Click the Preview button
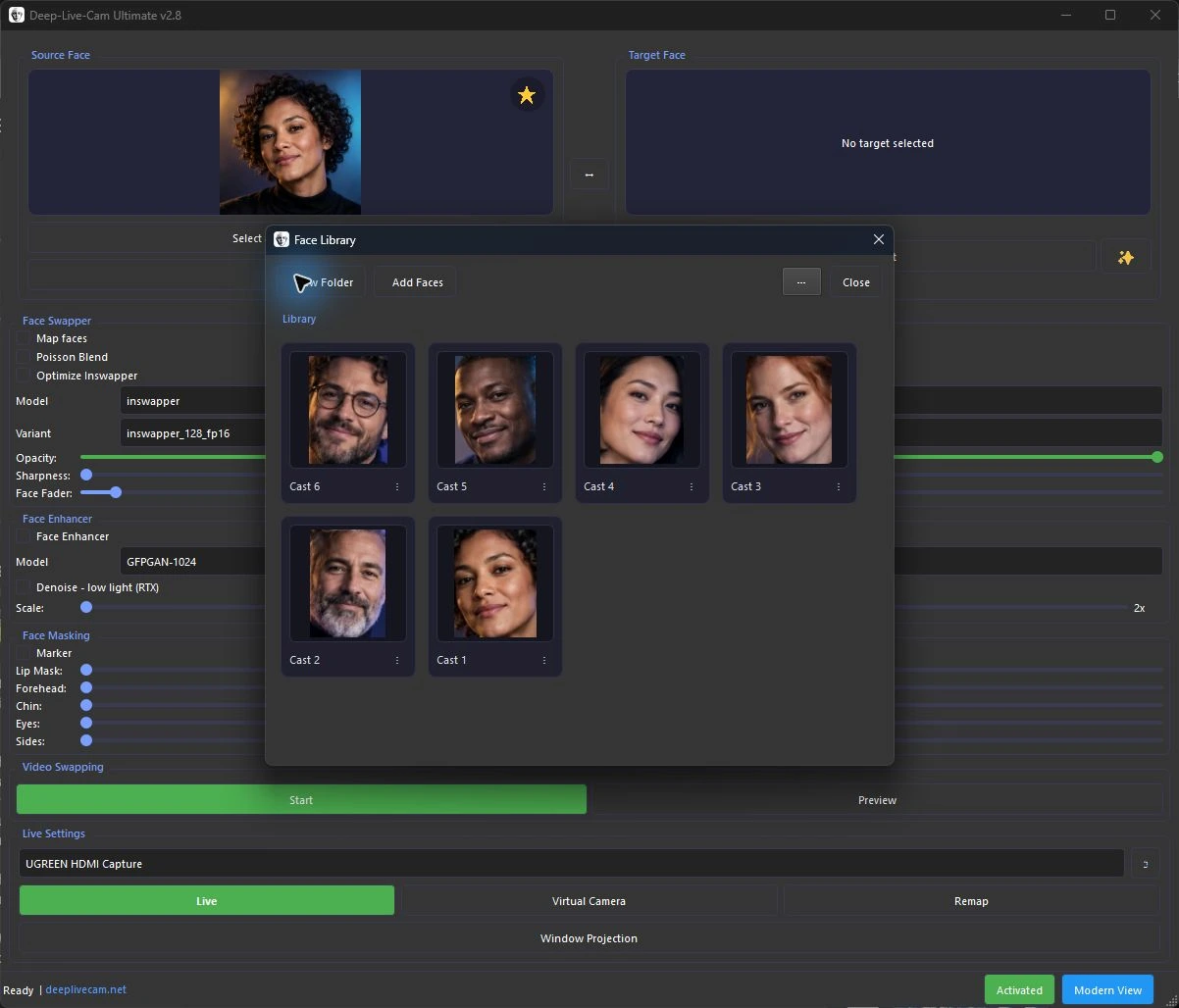1179x1008 pixels. point(877,800)
